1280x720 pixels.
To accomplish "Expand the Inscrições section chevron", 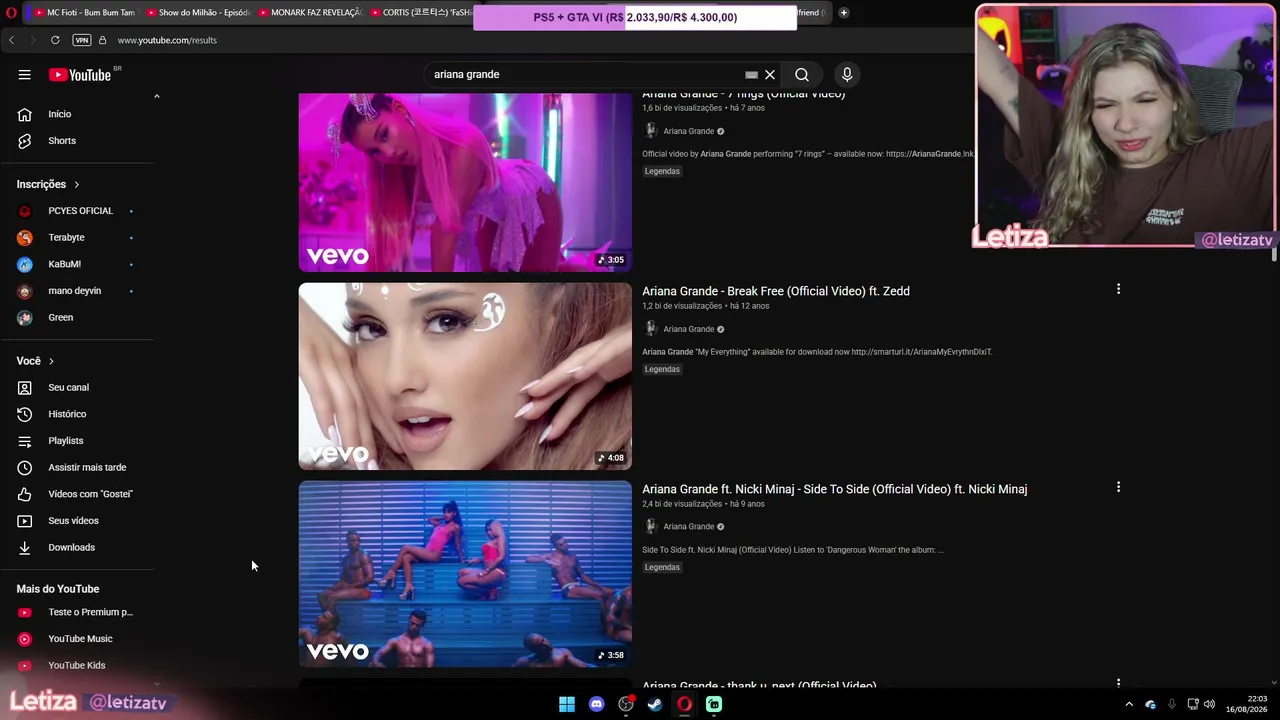I will tap(76, 184).
